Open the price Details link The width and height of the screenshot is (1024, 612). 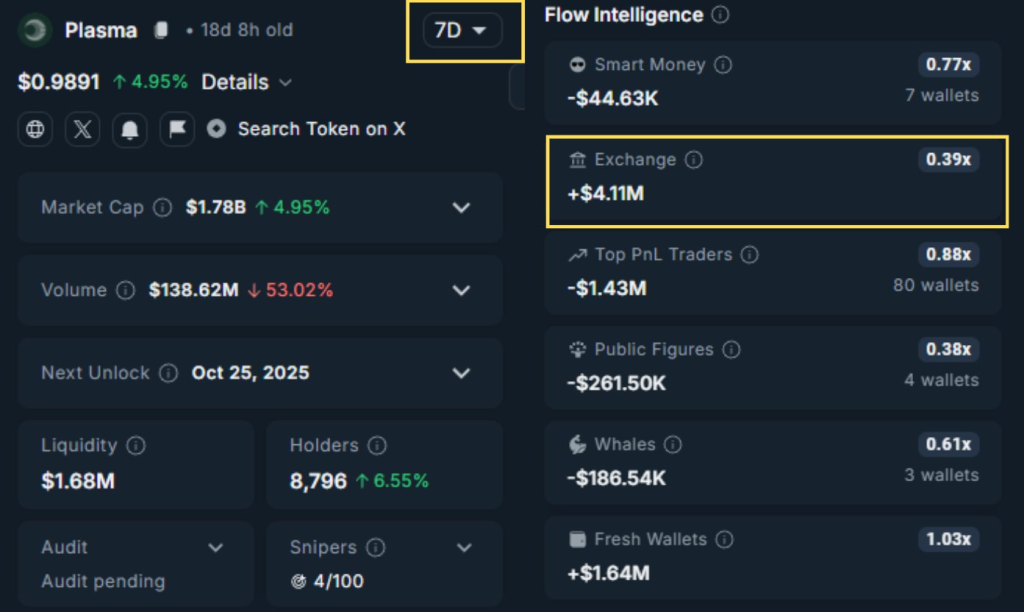246,82
